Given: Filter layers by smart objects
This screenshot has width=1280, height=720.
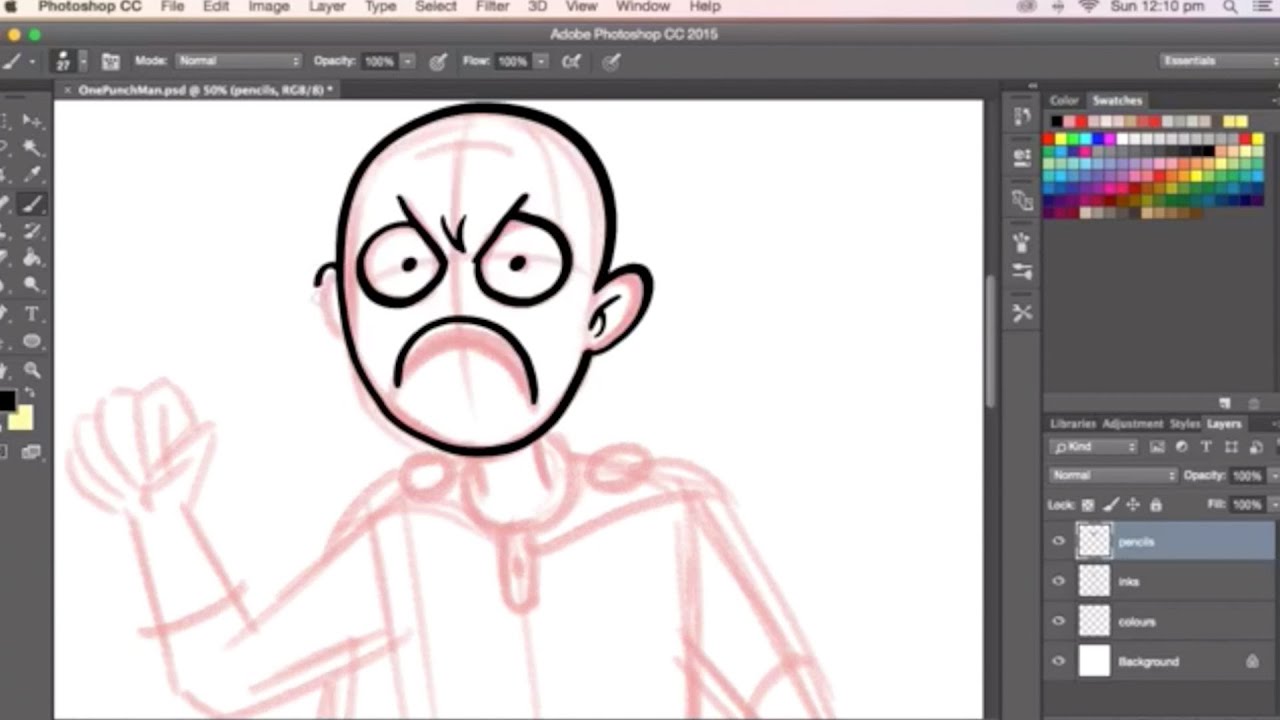Looking at the screenshot, I should 1255,447.
